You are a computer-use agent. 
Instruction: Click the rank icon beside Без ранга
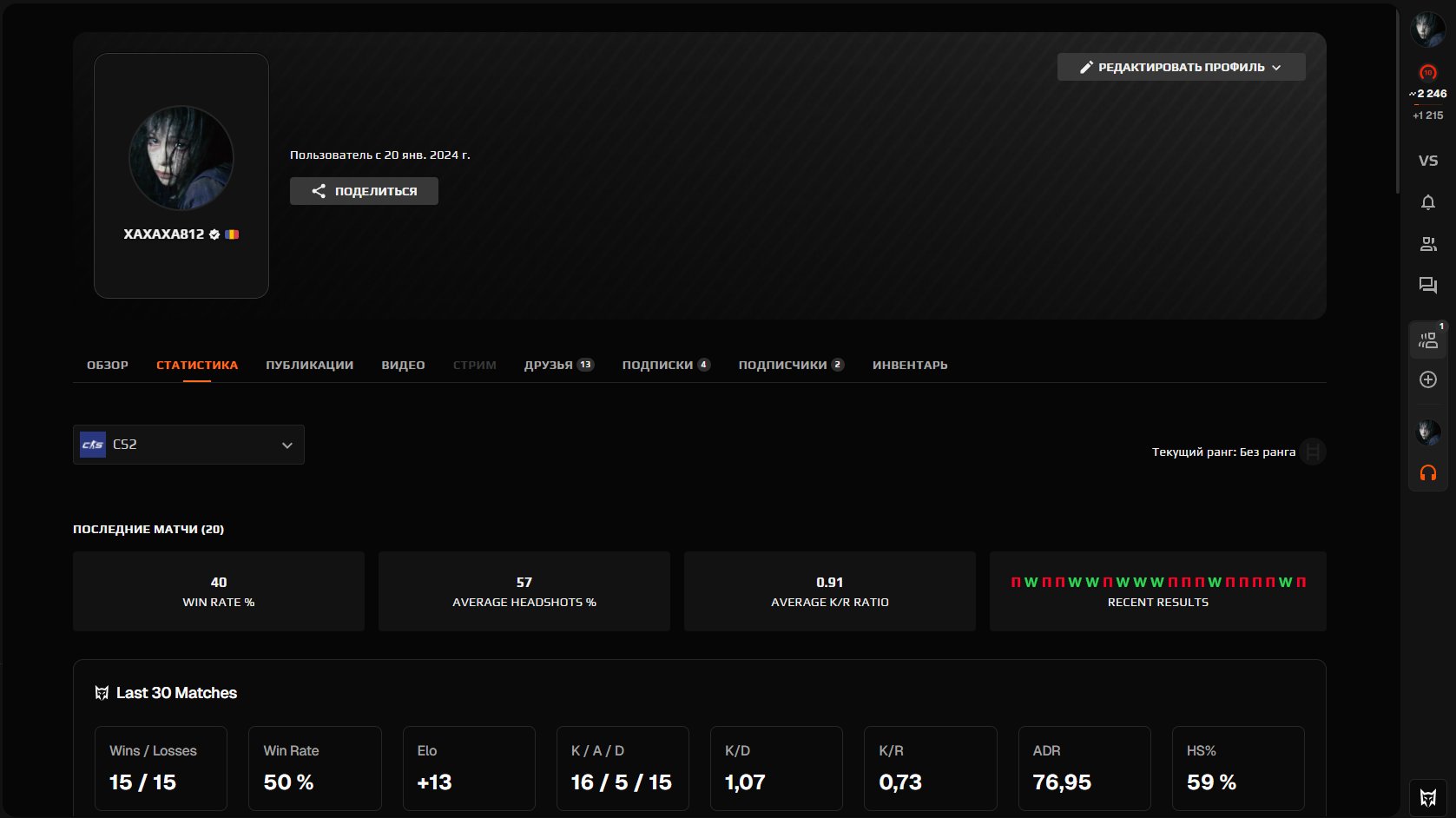pos(1314,452)
